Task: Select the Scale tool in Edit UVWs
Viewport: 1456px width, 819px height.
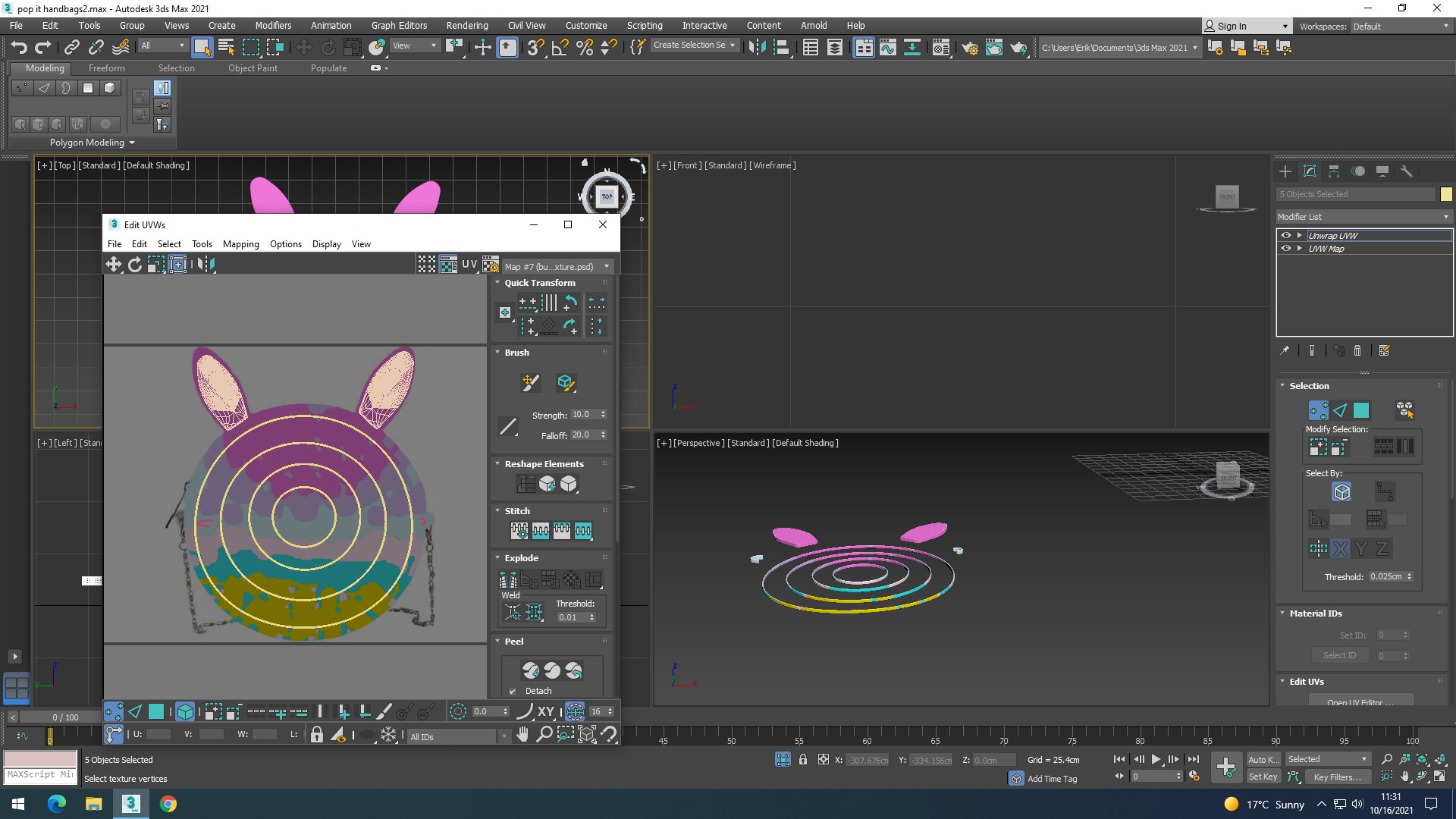Action: tap(156, 264)
